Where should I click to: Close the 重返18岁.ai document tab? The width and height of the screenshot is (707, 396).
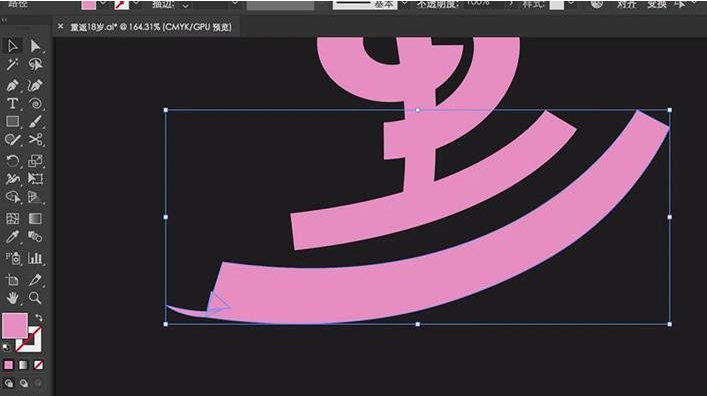pyautogui.click(x=60, y=27)
